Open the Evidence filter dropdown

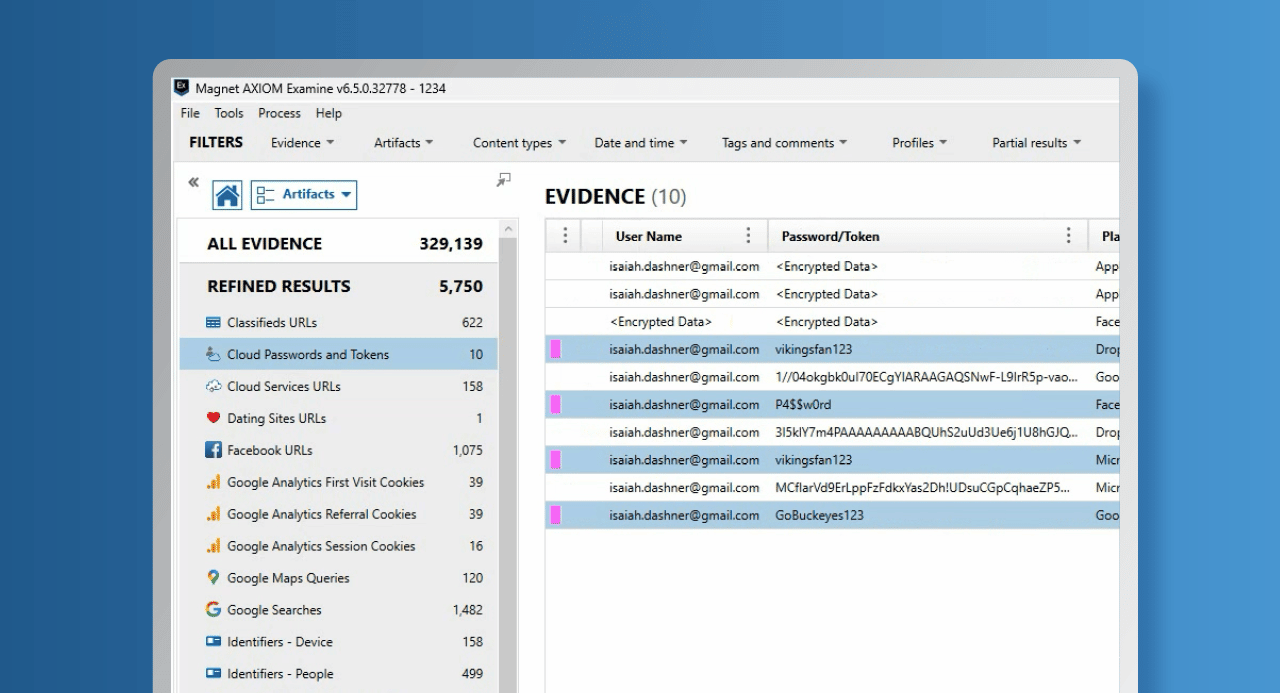point(302,143)
